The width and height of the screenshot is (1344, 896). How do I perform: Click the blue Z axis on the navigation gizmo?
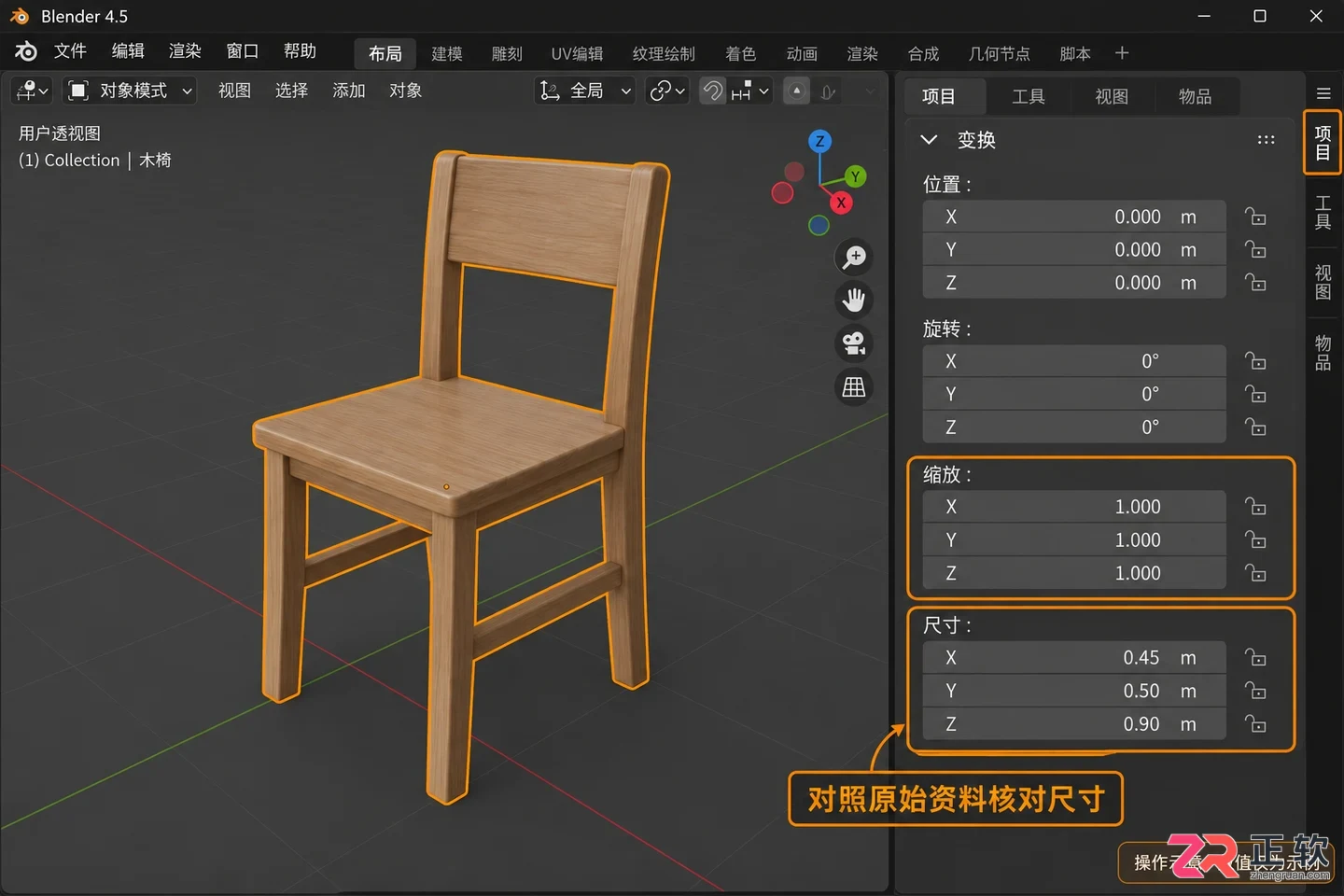tap(819, 142)
